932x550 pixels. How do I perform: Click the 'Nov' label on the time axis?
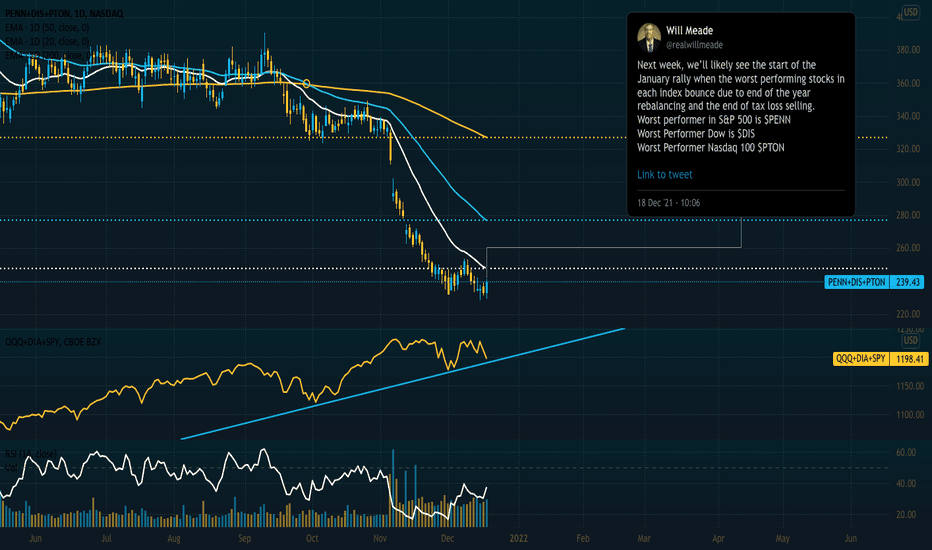[x=380, y=538]
